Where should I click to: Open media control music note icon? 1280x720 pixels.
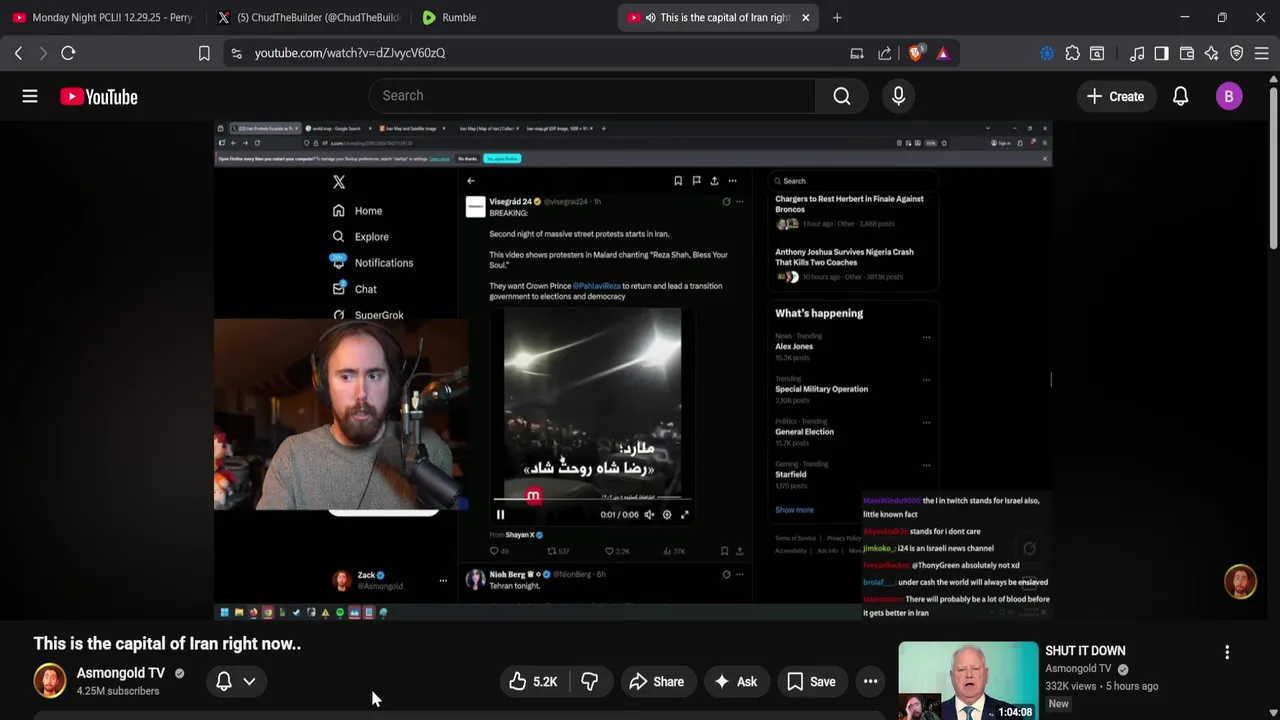pyautogui.click(x=1137, y=53)
